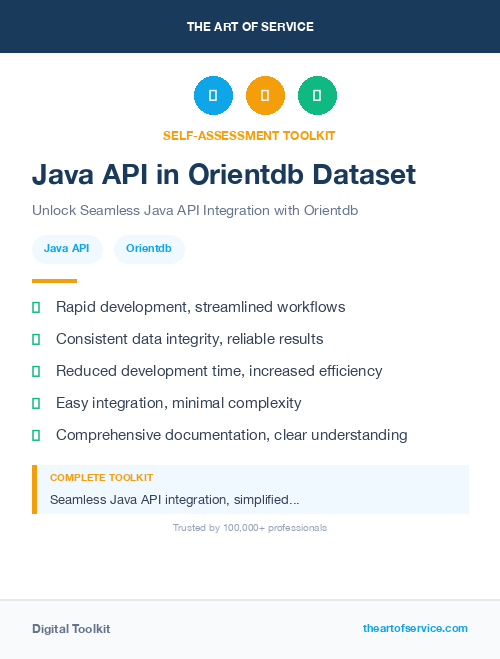Image resolution: width=500 pixels, height=659 pixels.
Task: Click subtitle Unlock Seamless Java API Integration
Action: (195, 210)
